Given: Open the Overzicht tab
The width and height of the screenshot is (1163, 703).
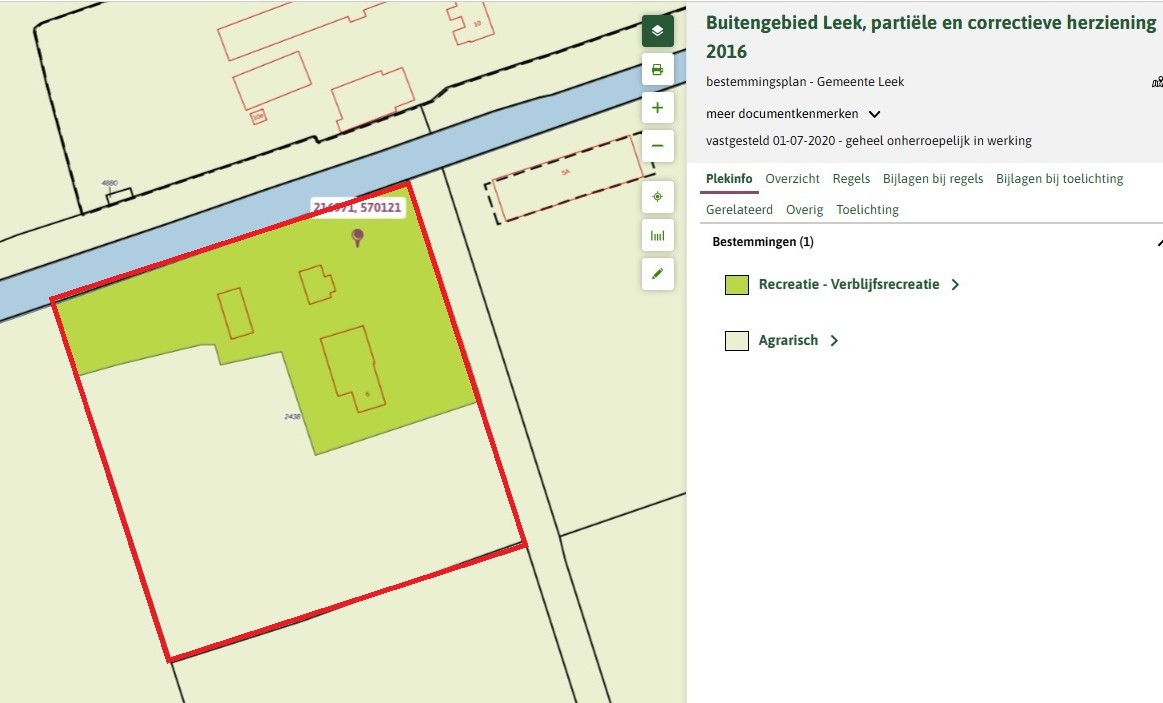Looking at the screenshot, I should 792,179.
